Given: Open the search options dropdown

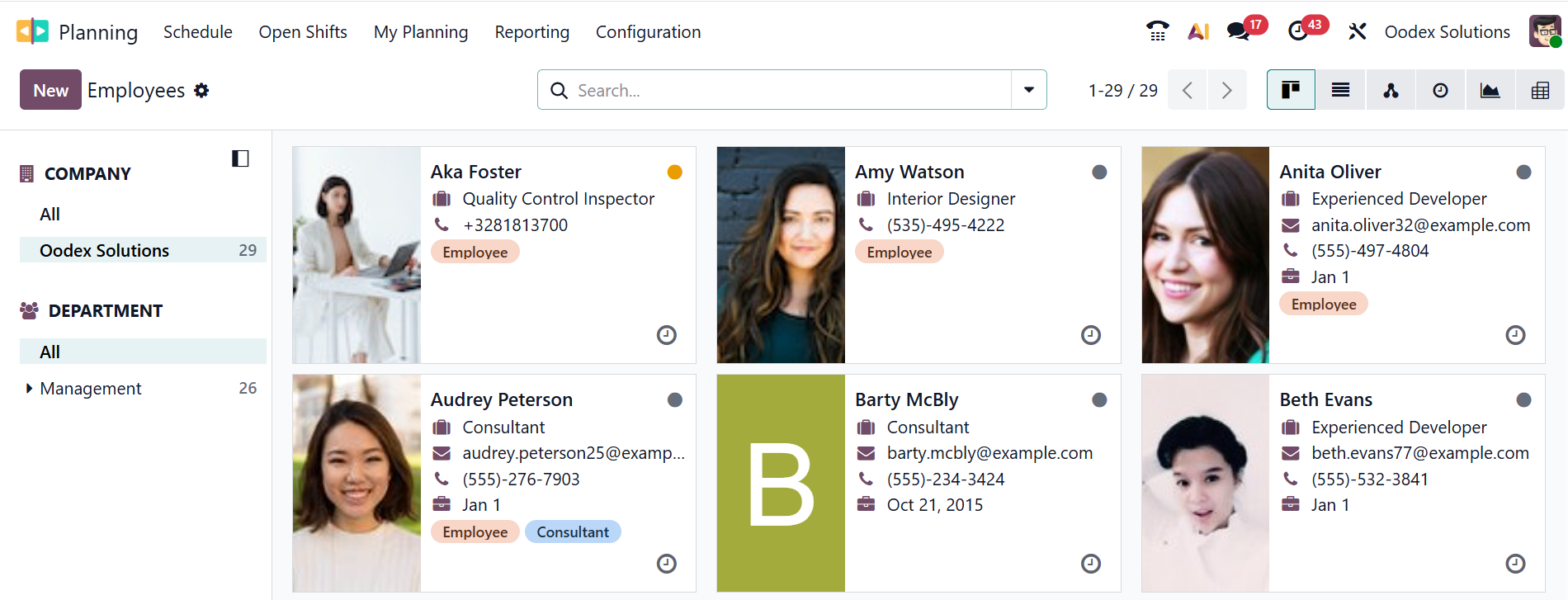Looking at the screenshot, I should pyautogui.click(x=1028, y=90).
